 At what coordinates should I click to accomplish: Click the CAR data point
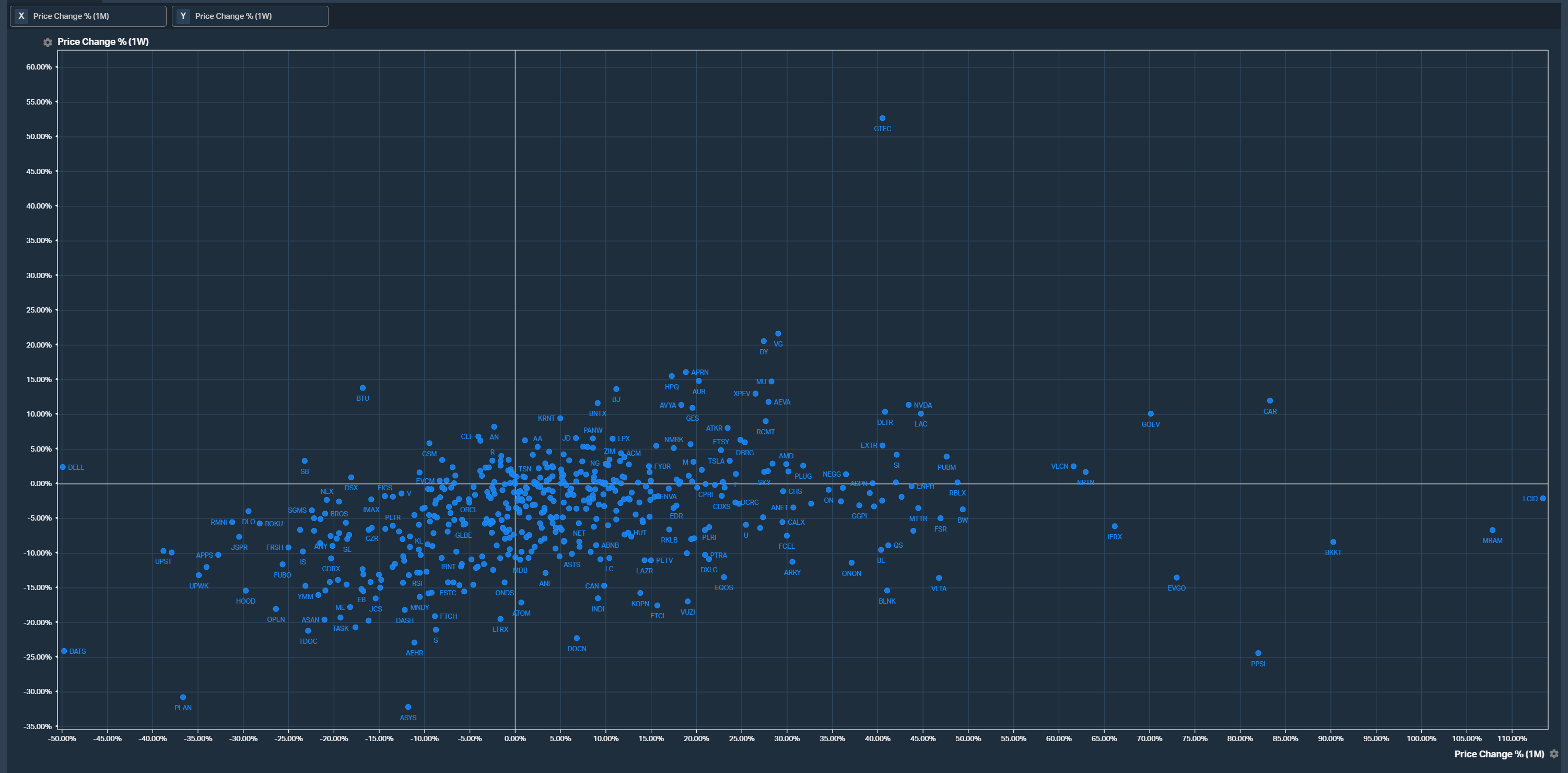(x=1270, y=401)
